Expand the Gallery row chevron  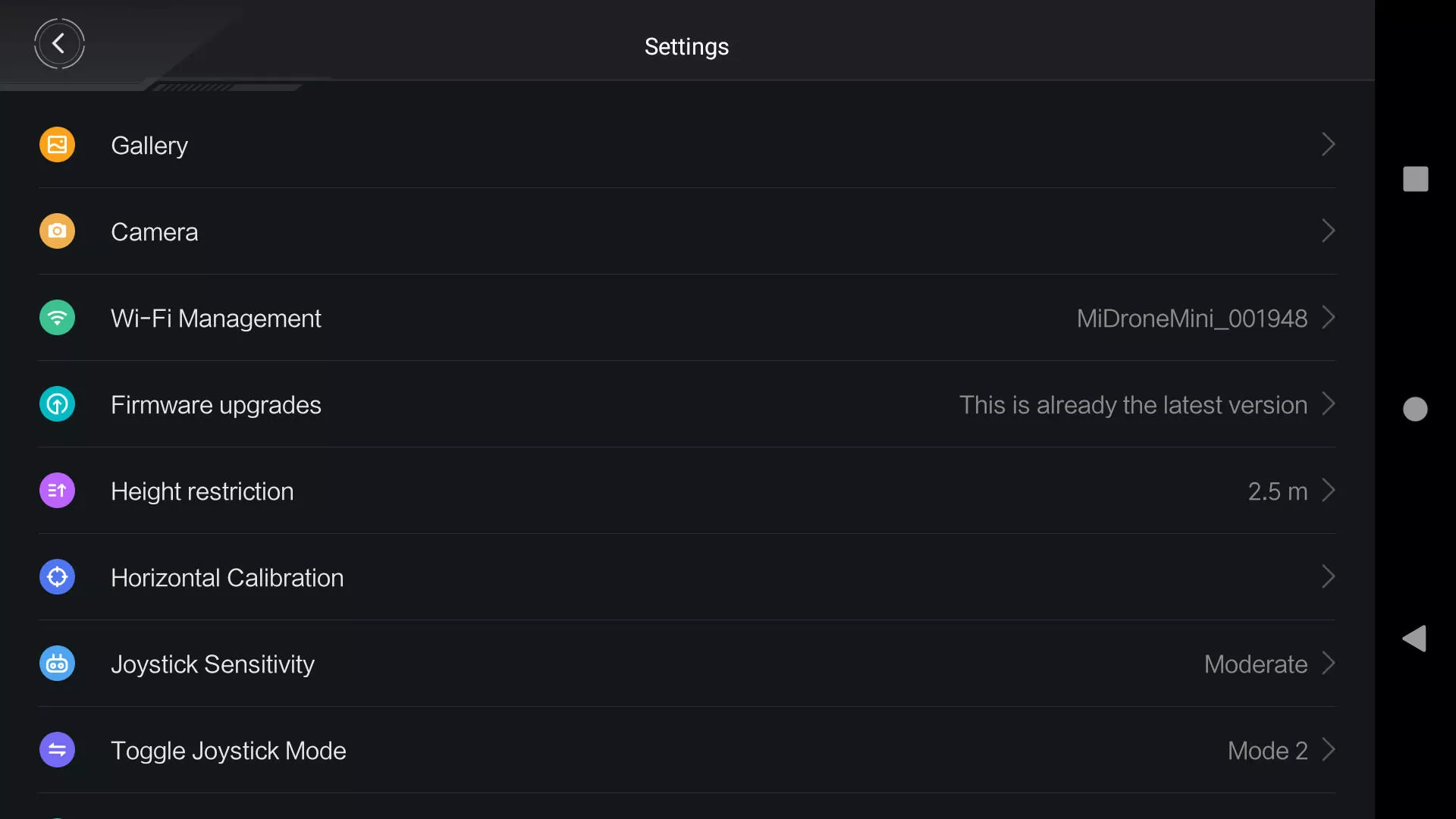[x=1328, y=145]
